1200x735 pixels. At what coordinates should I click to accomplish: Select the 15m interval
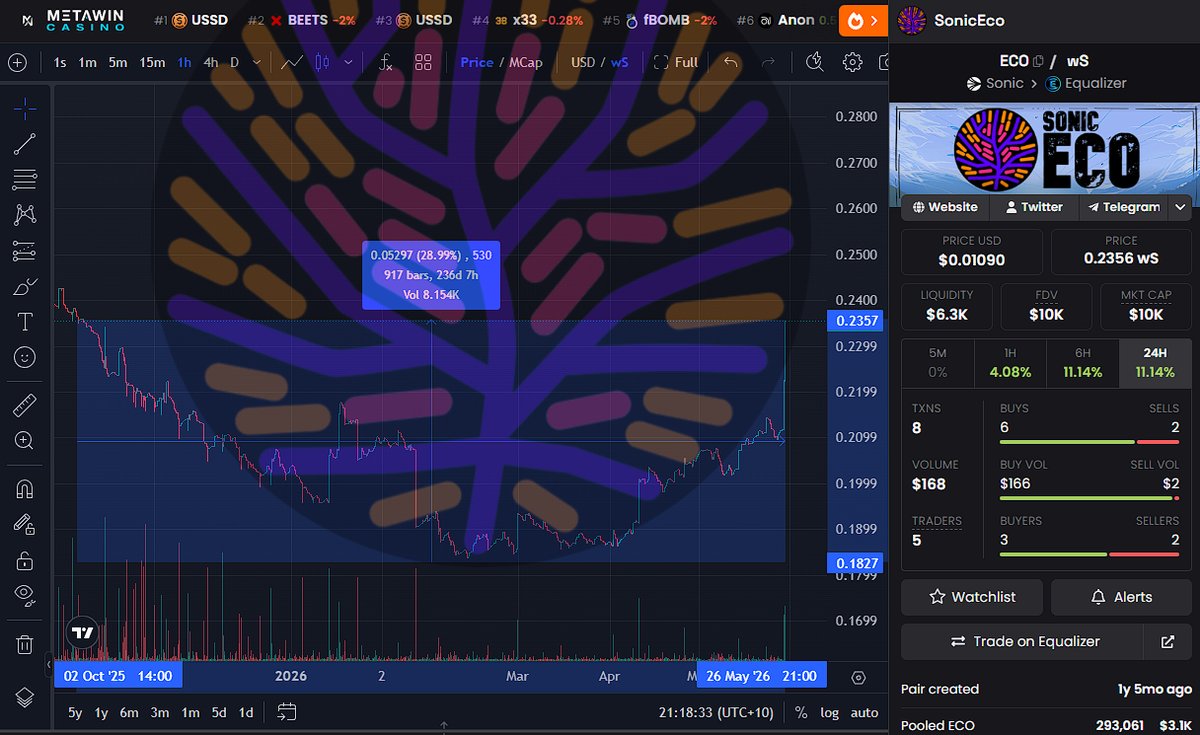(x=152, y=62)
